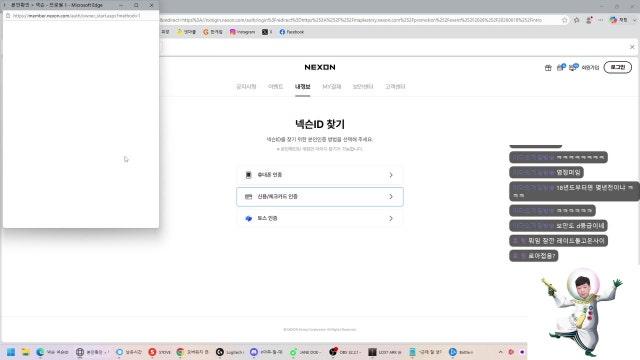Open the LOST ARK taskbar item
The width and height of the screenshot is (640, 360).
(x=384, y=352)
